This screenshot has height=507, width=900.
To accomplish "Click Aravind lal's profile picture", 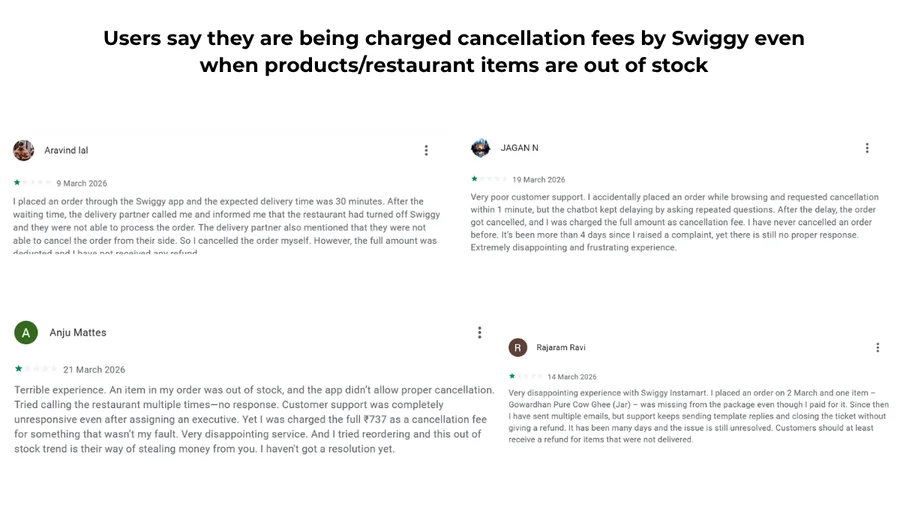I will click(x=24, y=150).
